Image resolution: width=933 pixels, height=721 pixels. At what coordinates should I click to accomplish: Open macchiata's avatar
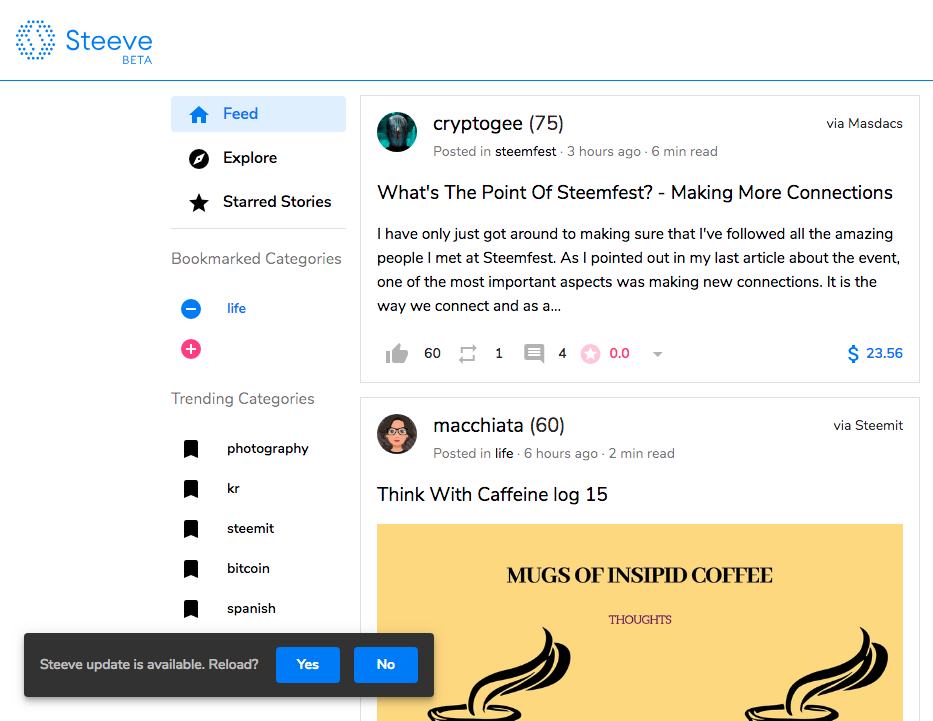click(397, 434)
